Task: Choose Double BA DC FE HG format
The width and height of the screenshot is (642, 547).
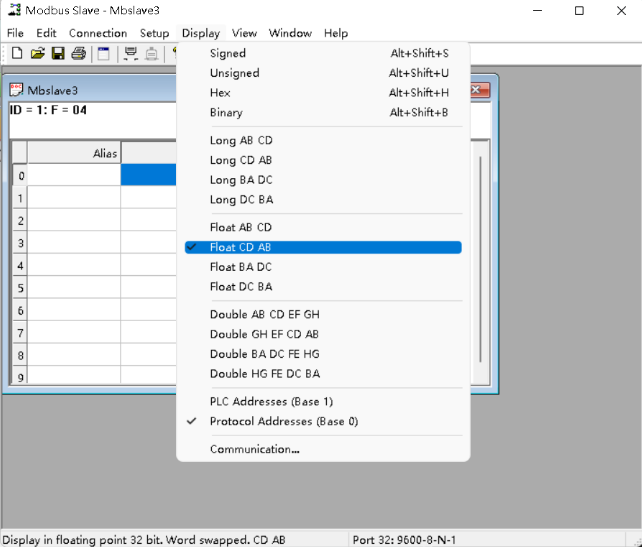Action: coord(323,354)
